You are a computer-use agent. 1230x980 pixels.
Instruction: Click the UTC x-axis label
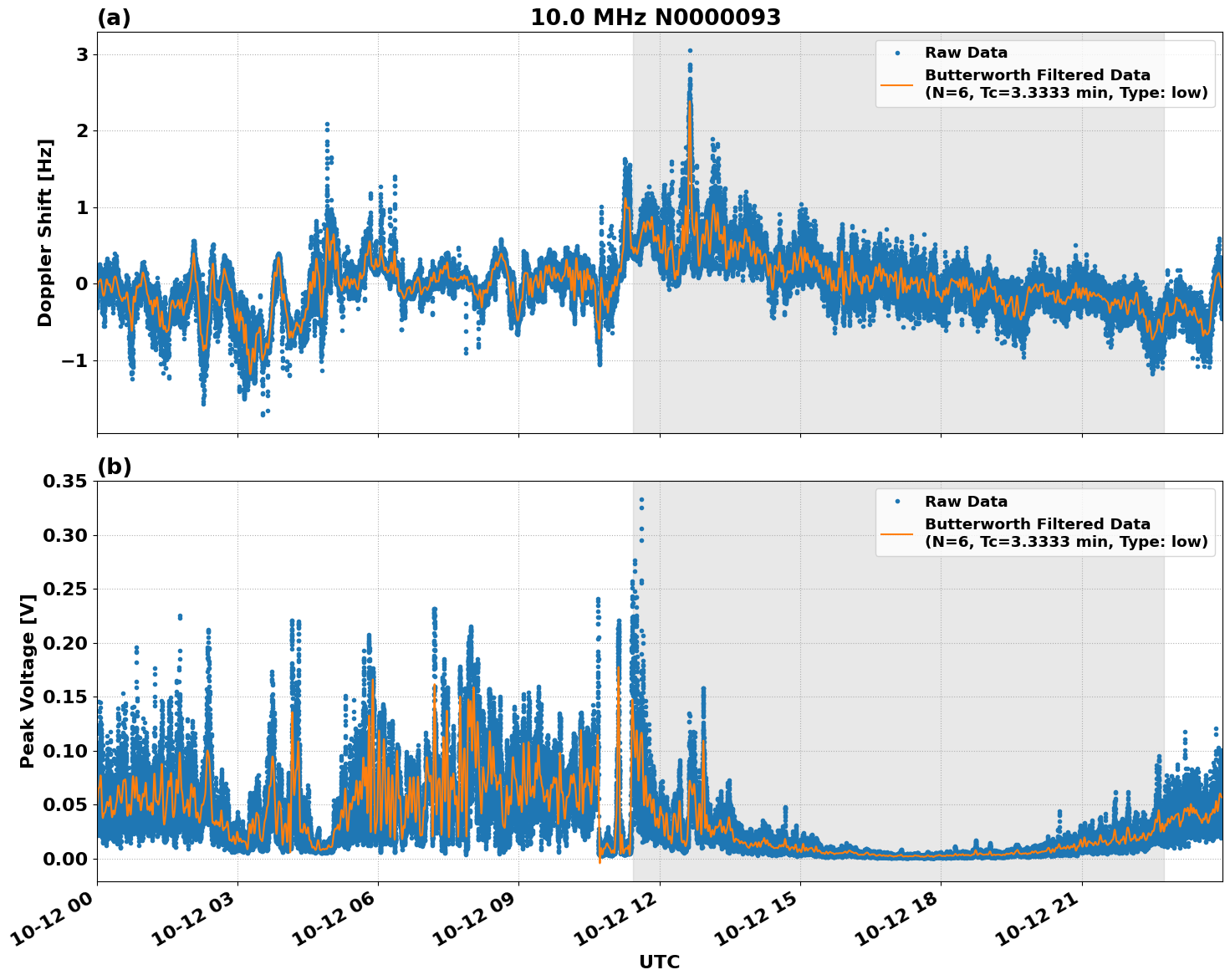[659, 962]
